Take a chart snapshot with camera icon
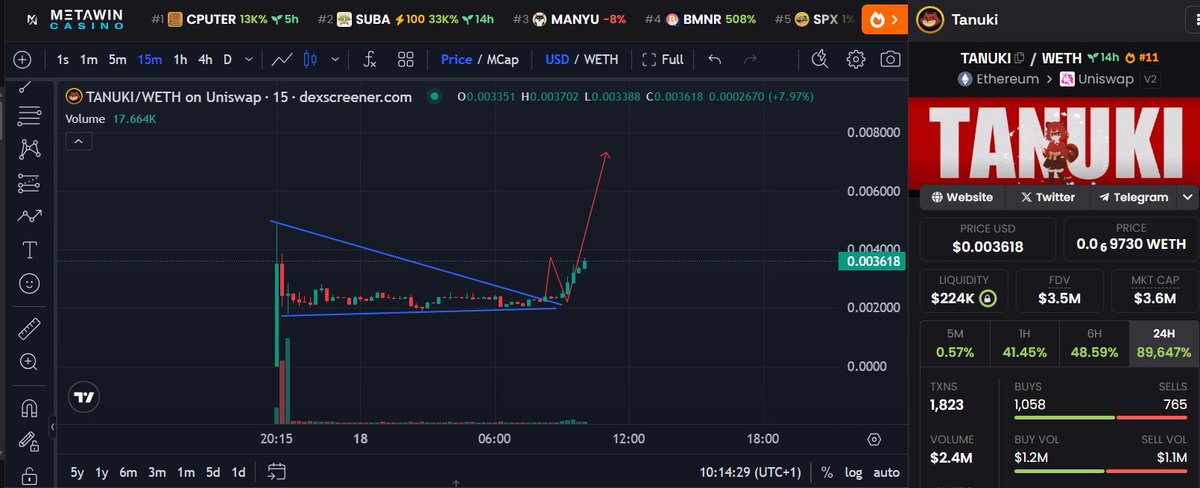 (x=890, y=59)
